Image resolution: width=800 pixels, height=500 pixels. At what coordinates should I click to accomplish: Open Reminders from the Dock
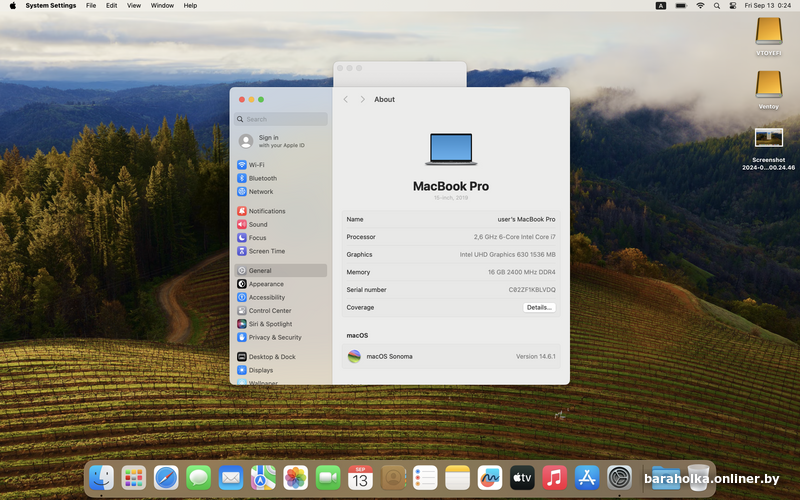[x=425, y=478]
